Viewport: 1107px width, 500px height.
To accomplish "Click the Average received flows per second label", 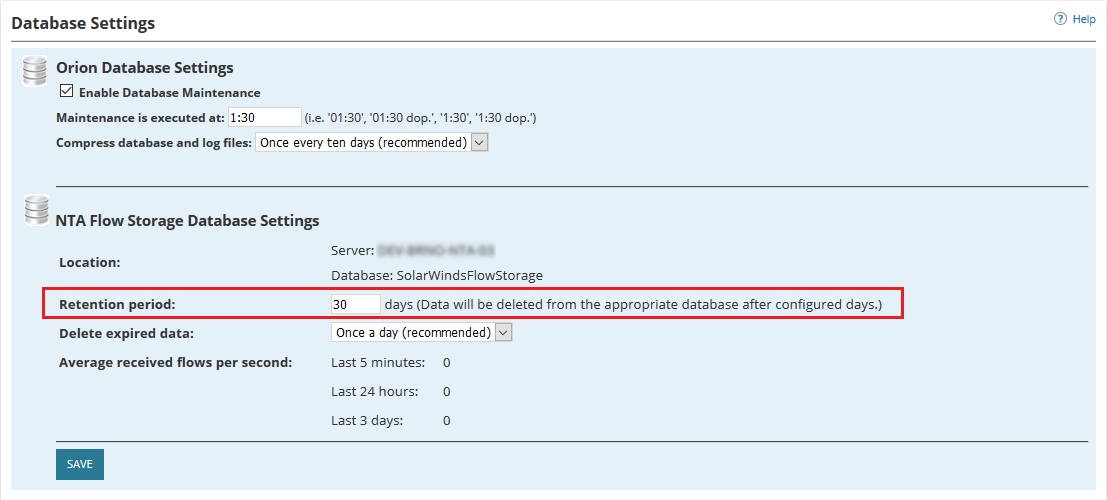I will pos(175,362).
